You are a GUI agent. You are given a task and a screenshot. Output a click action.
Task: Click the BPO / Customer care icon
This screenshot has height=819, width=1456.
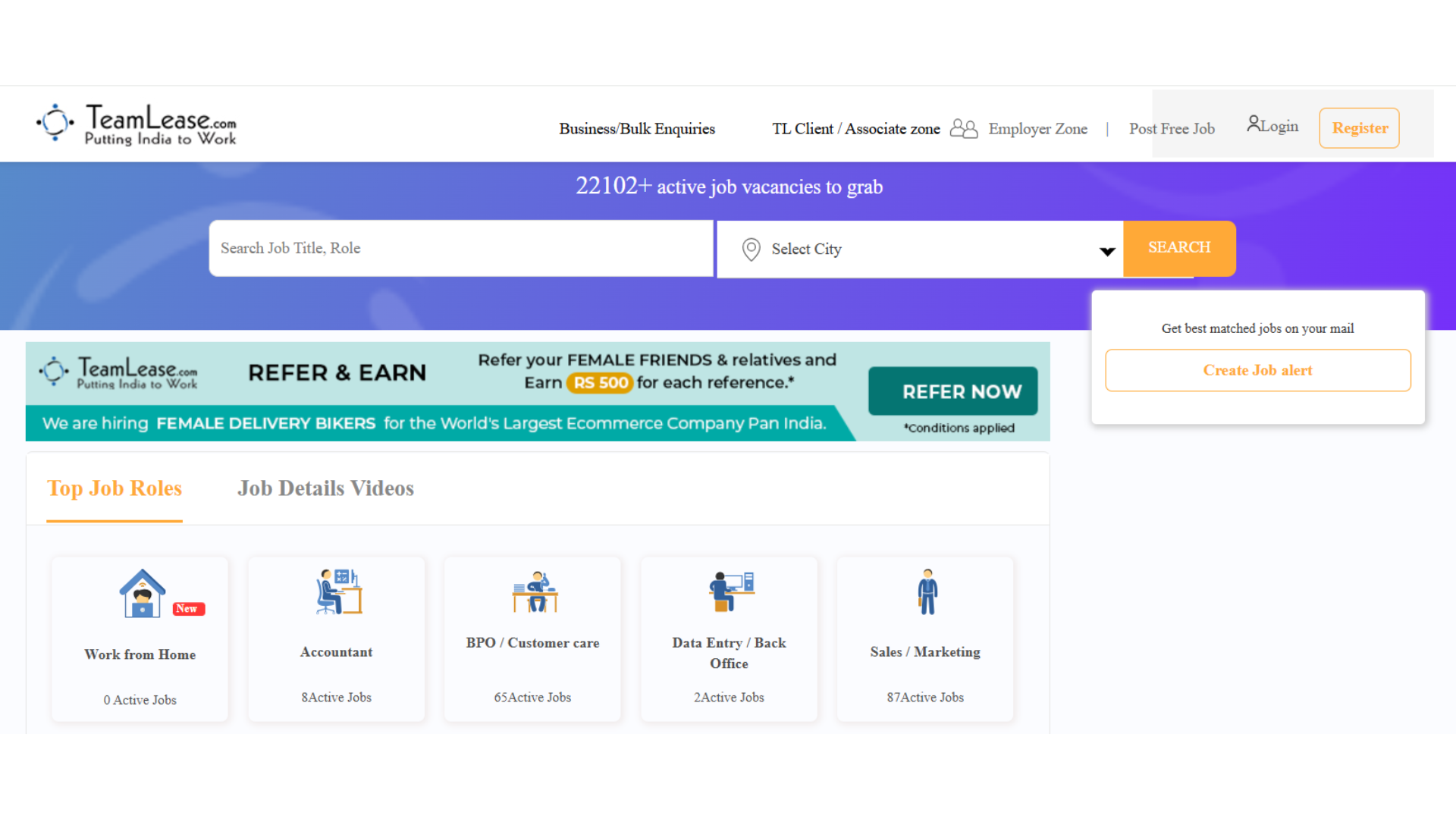point(535,591)
